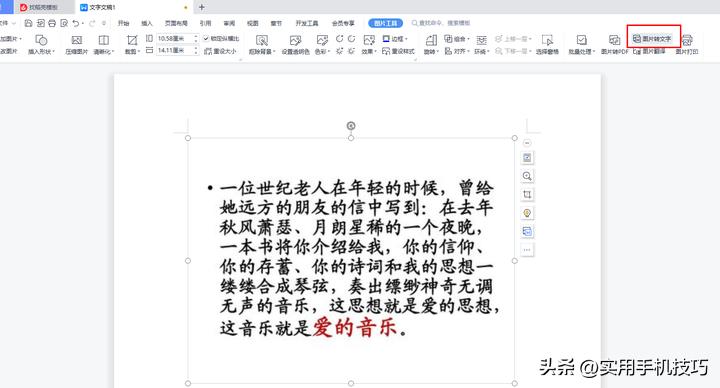Switch to the 视图 ribbon tab
Screen dimensions: 720x388
pos(253,23)
